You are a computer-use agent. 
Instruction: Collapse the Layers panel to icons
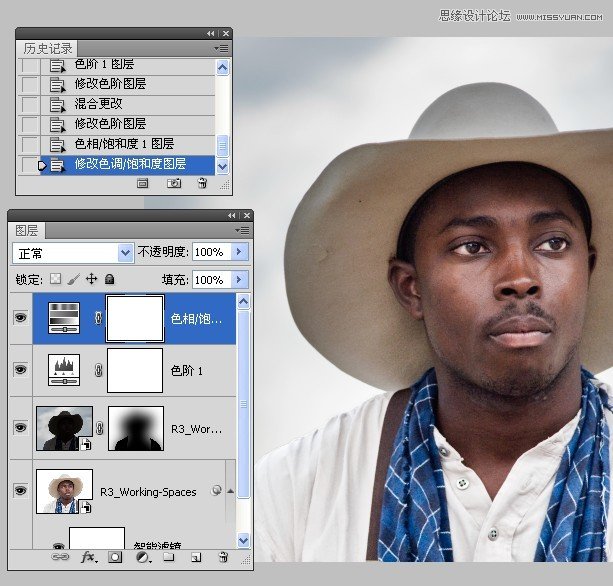(232, 215)
